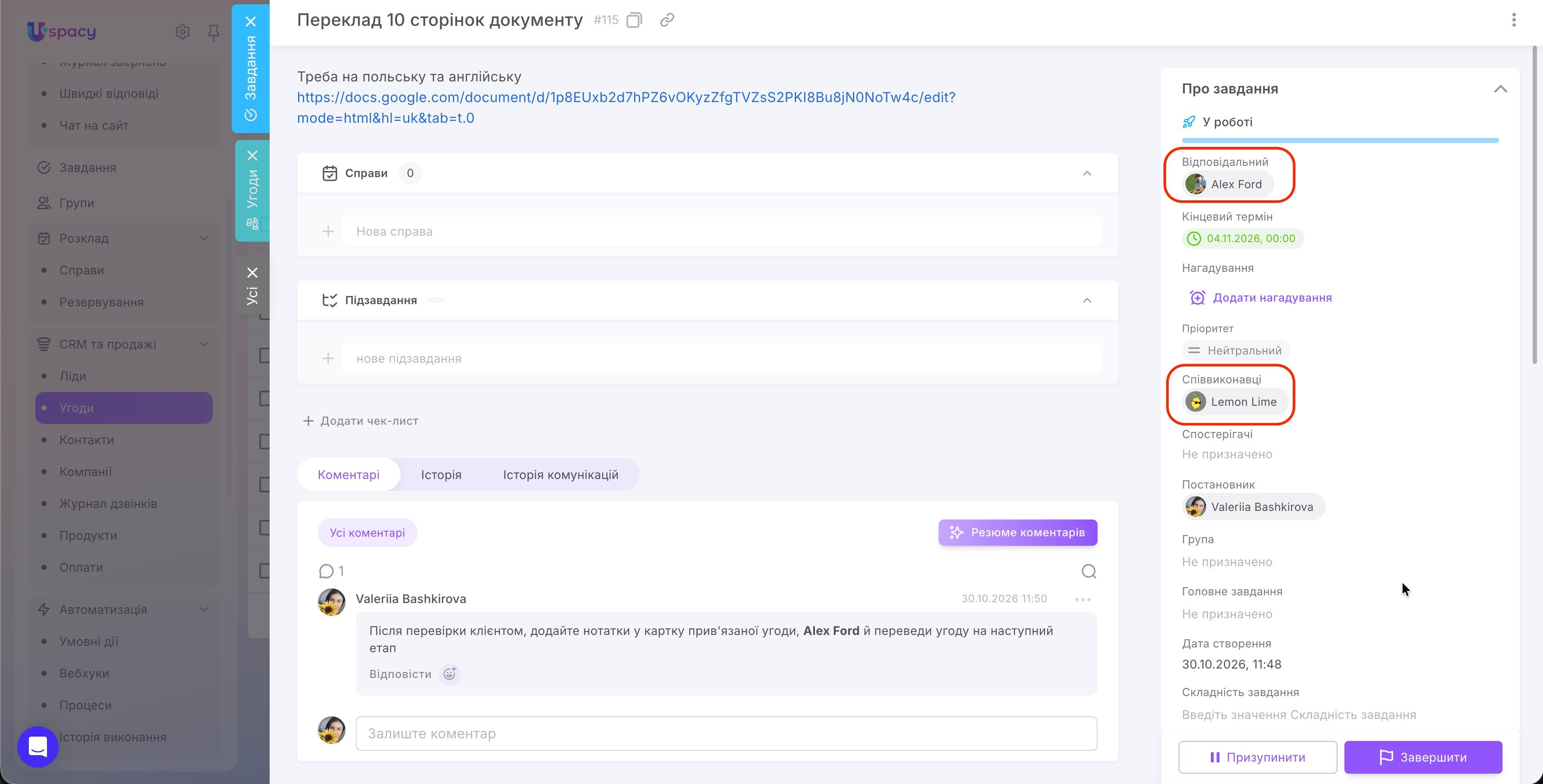
Task: Collapse Автоматизація menu group
Action: 204,610
